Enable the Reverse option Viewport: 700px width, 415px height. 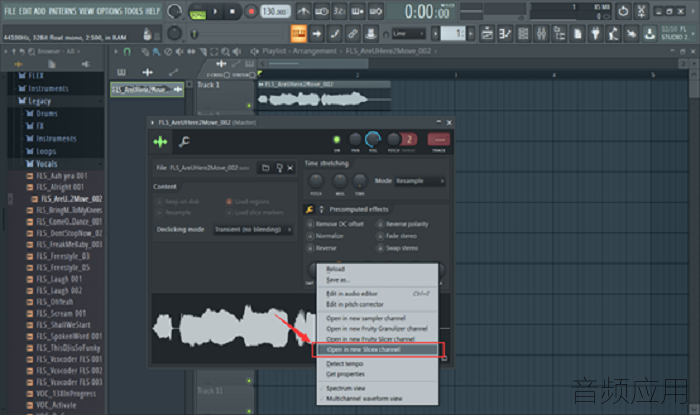click(x=321, y=248)
